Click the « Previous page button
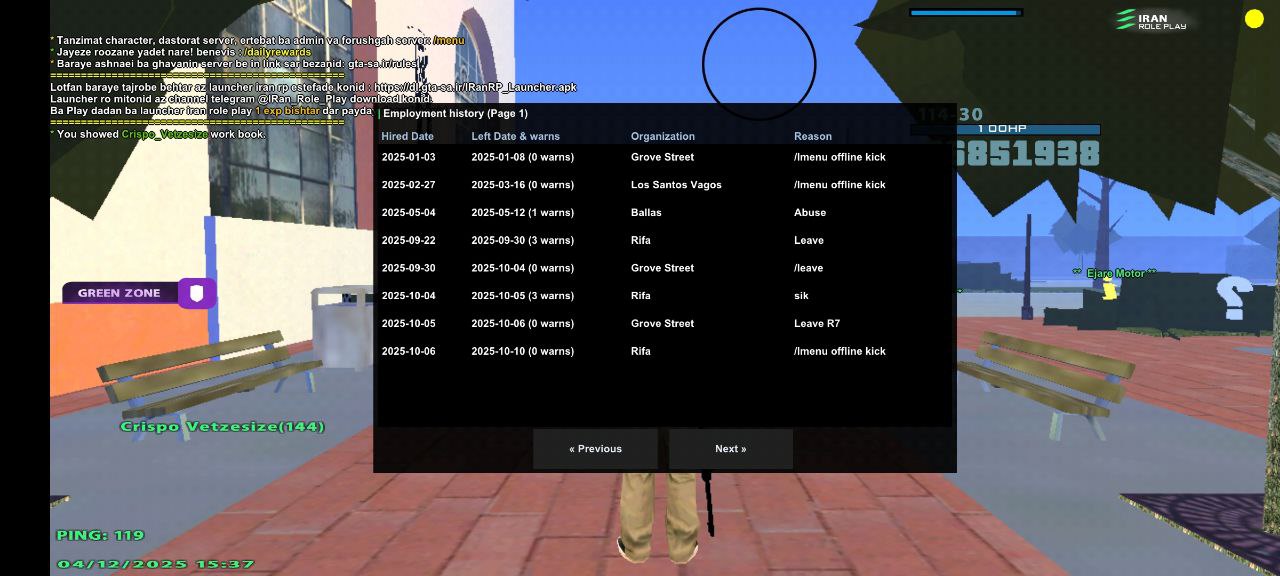This screenshot has height=576, width=1280. point(595,449)
